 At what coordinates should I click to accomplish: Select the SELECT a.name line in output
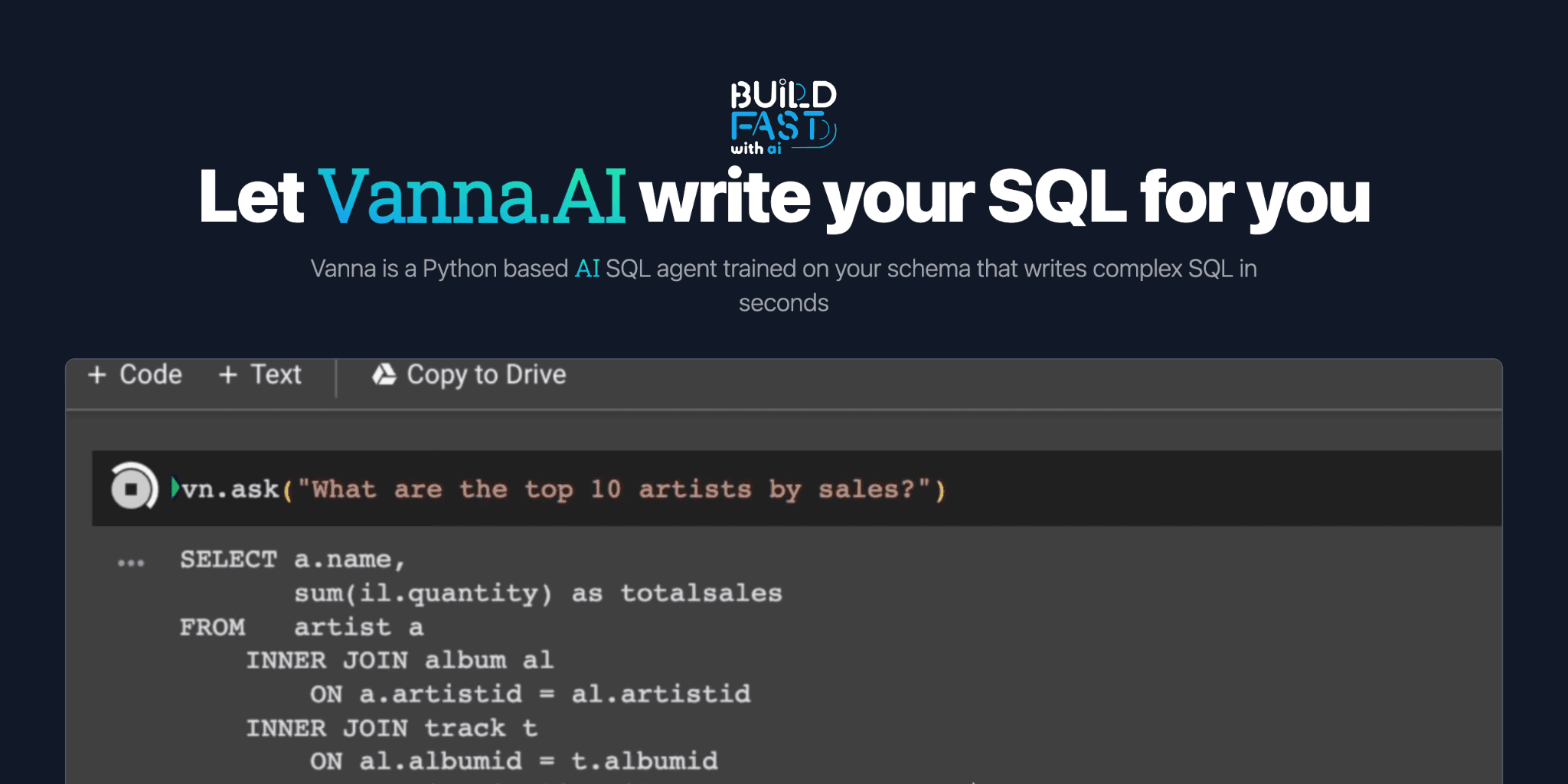coord(291,560)
